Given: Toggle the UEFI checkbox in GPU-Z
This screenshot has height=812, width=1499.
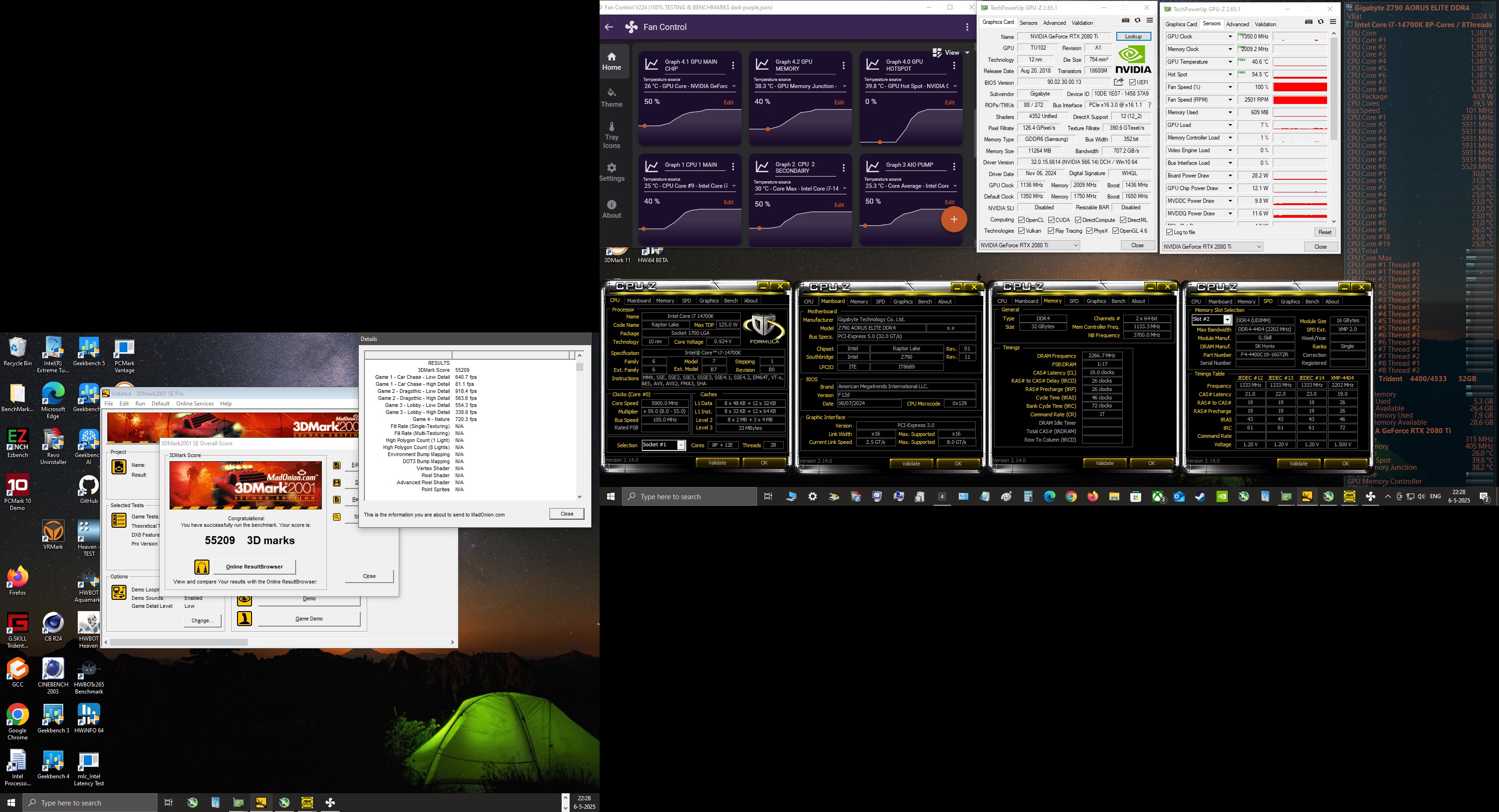Looking at the screenshot, I should (1133, 82).
